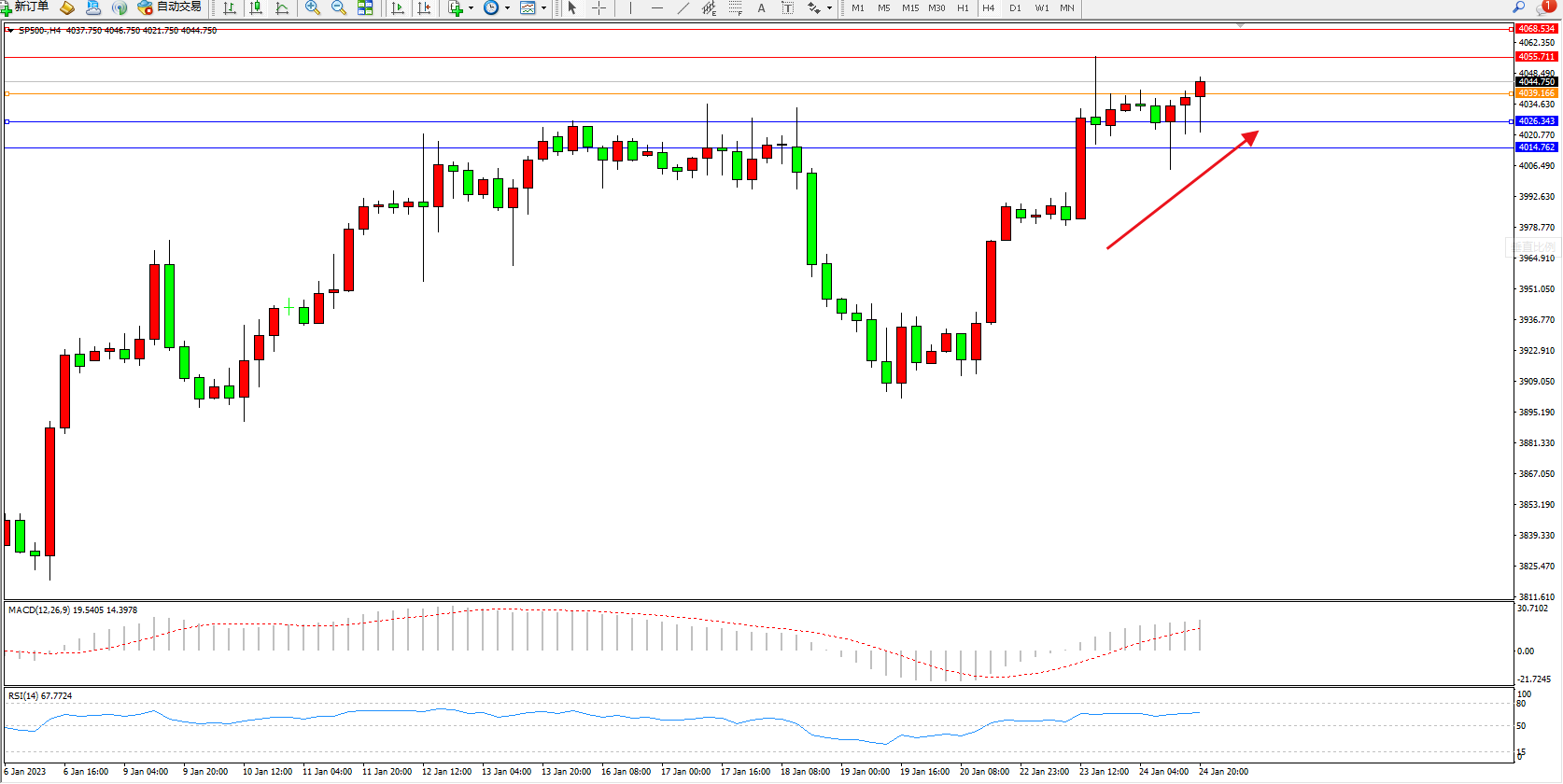Expand the periodicity clock dropdown arrow
Screen dimensions: 1563x784
[507, 7]
